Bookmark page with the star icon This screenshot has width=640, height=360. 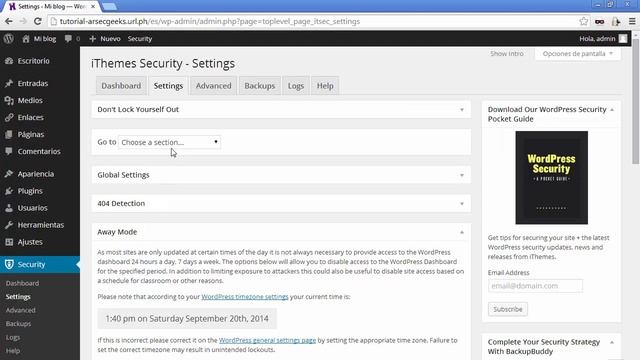[x=584, y=21]
